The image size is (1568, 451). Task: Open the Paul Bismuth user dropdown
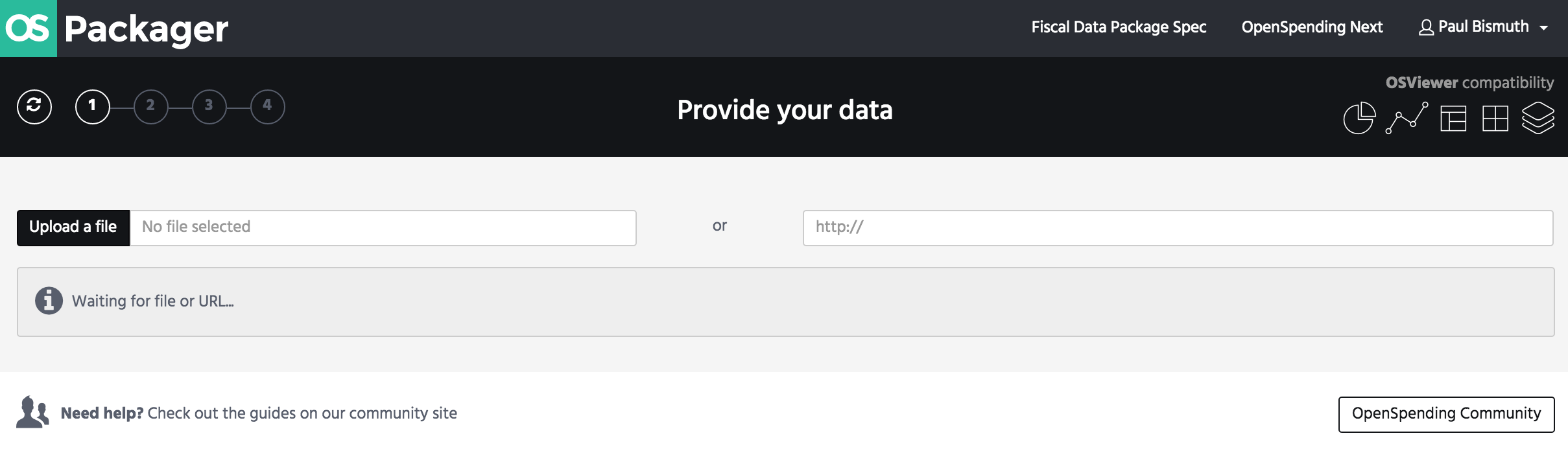[x=1483, y=27]
